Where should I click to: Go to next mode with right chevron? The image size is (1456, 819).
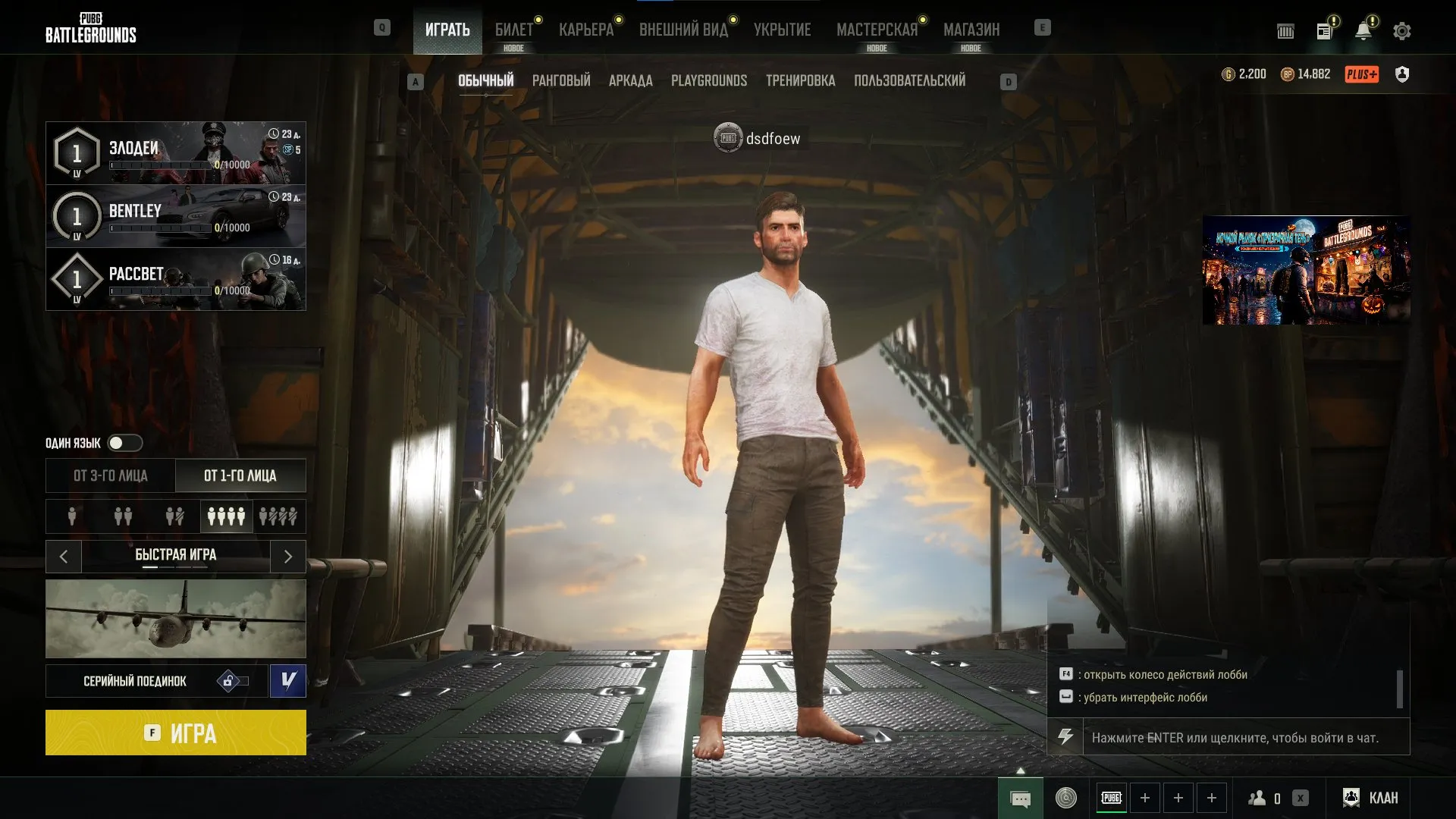pos(288,557)
